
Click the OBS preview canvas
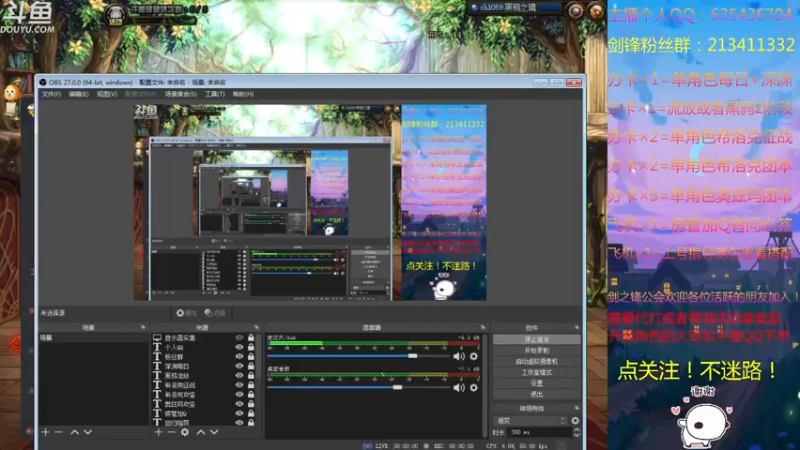[310, 203]
